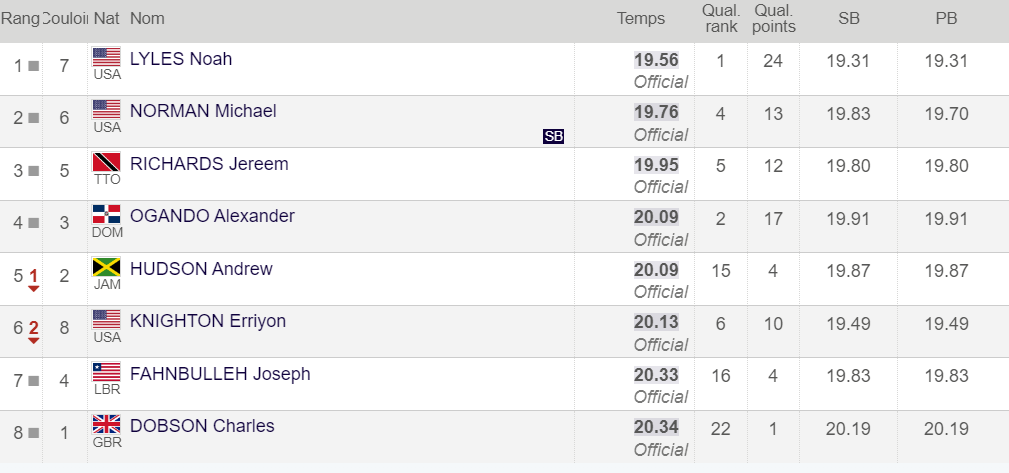The width and height of the screenshot is (1009, 473).
Task: Click the PB column header
Action: tap(946, 18)
